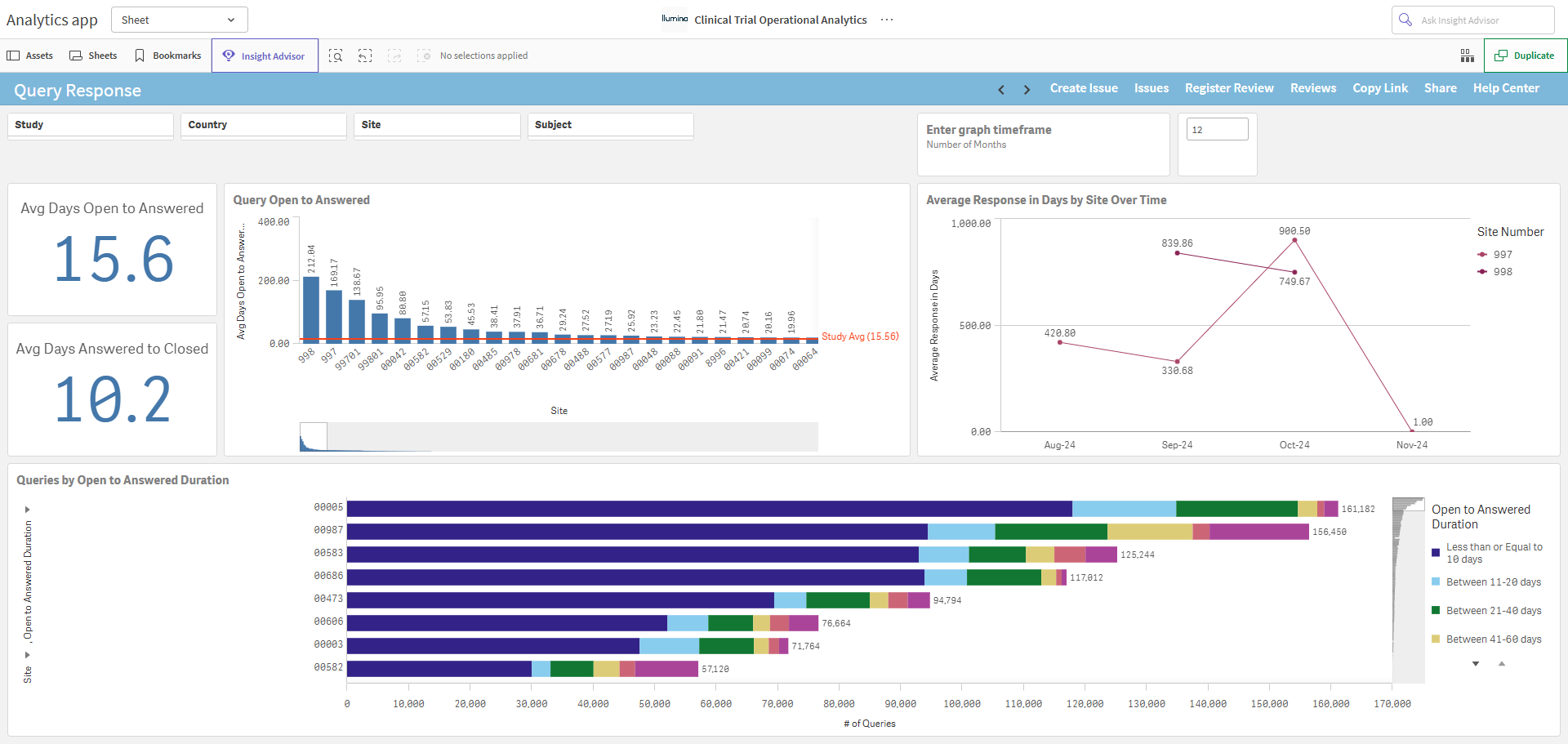The height and width of the screenshot is (744, 1568).
Task: Go to previous sheet arrow
Action: coord(1001,89)
